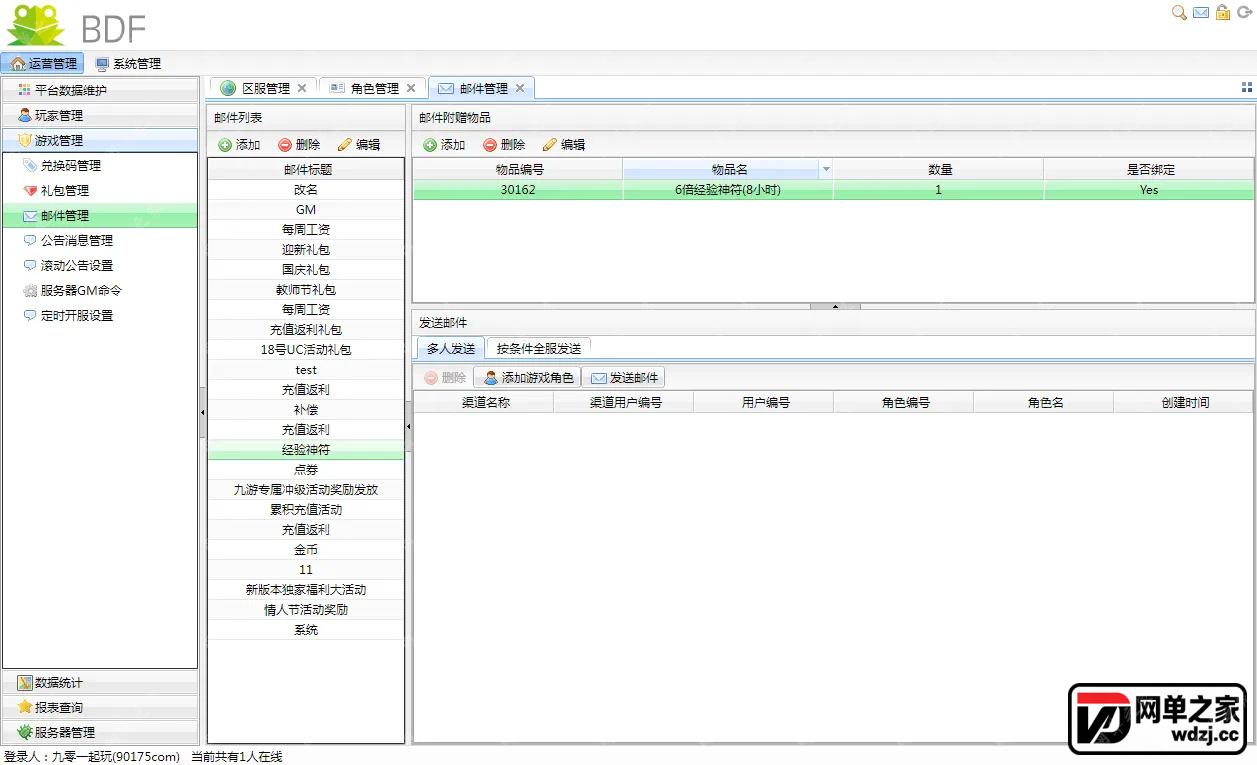Open the tab list grid icon

tap(1247, 88)
